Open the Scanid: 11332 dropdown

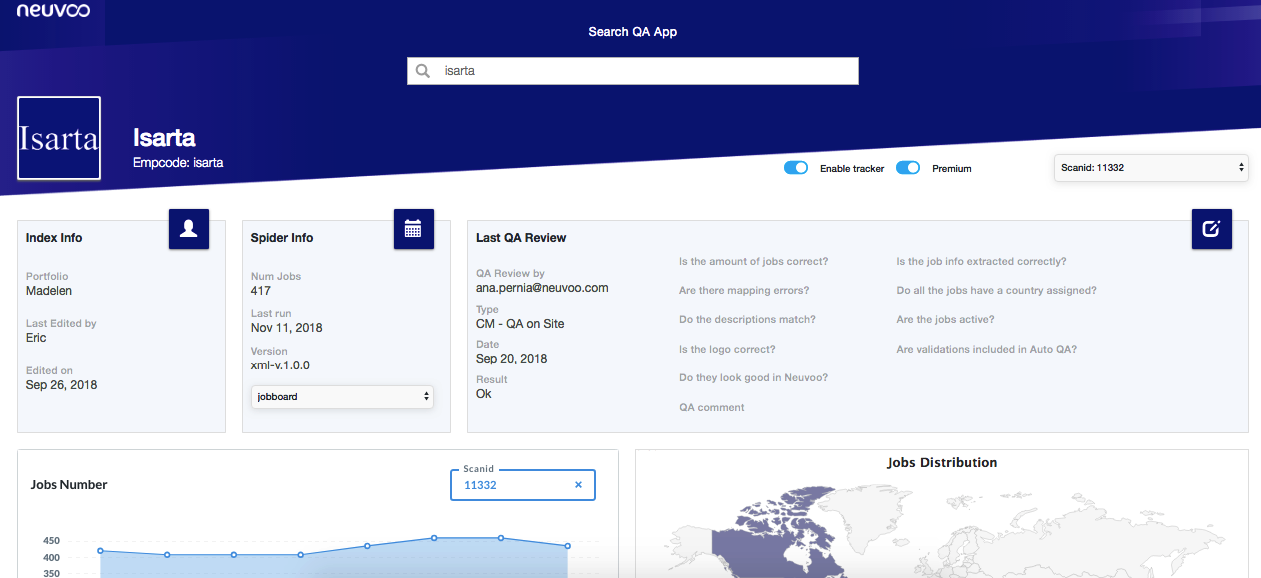coord(1151,168)
